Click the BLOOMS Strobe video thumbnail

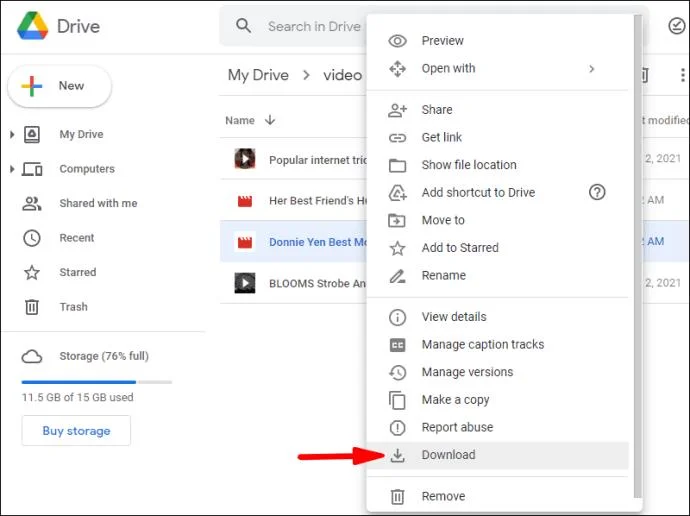tap(245, 283)
